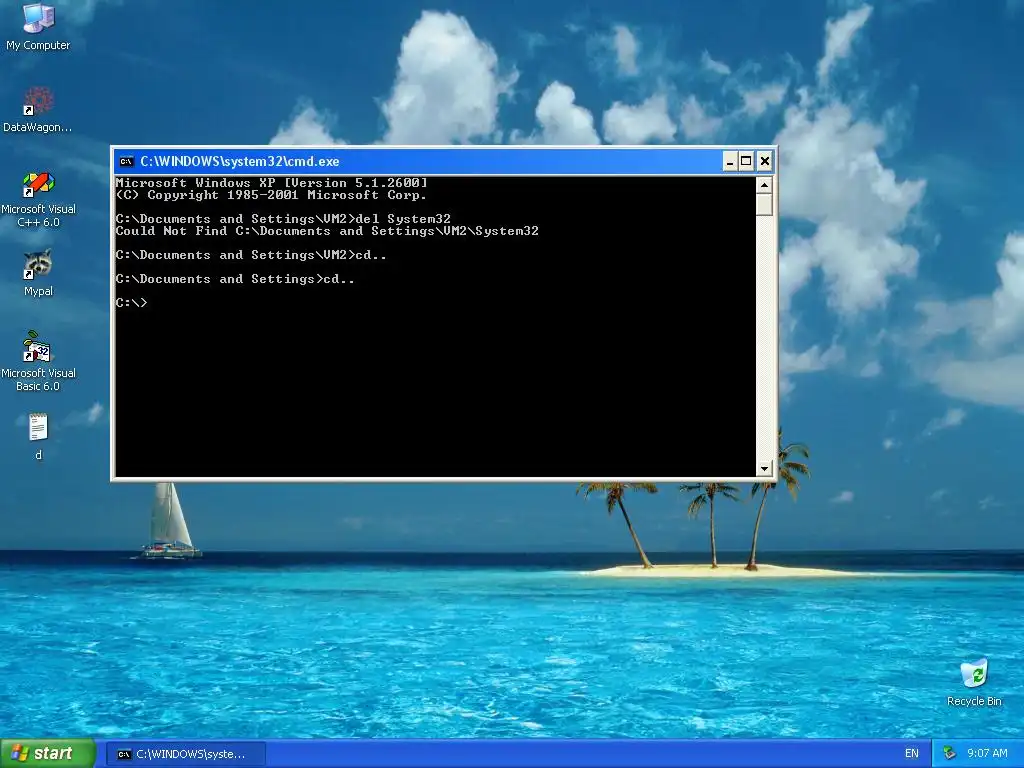The width and height of the screenshot is (1024, 768).
Task: Select the Recycle Bin icon
Action: (974, 683)
